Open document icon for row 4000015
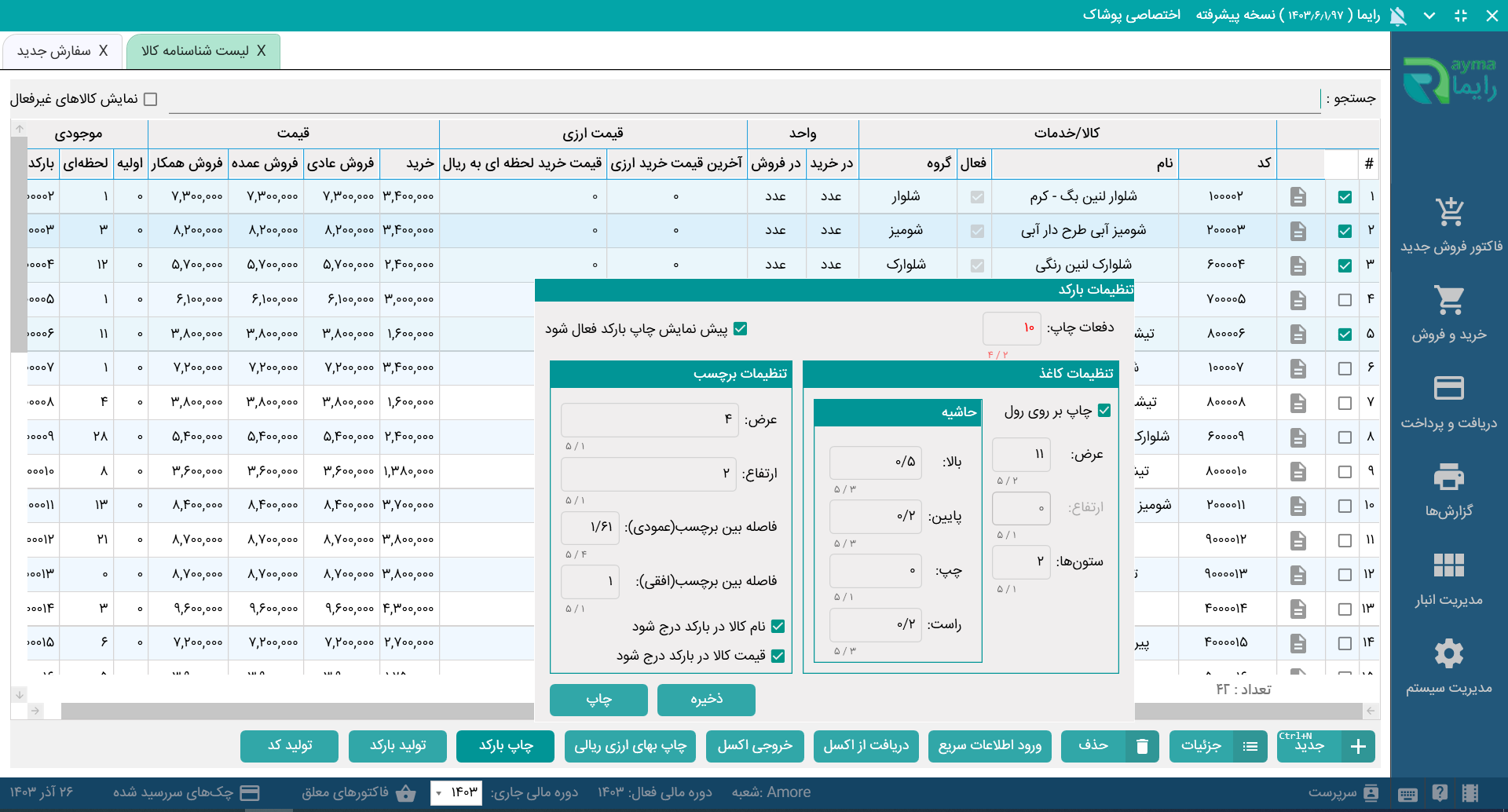The width and height of the screenshot is (1508, 812). coord(1298,643)
